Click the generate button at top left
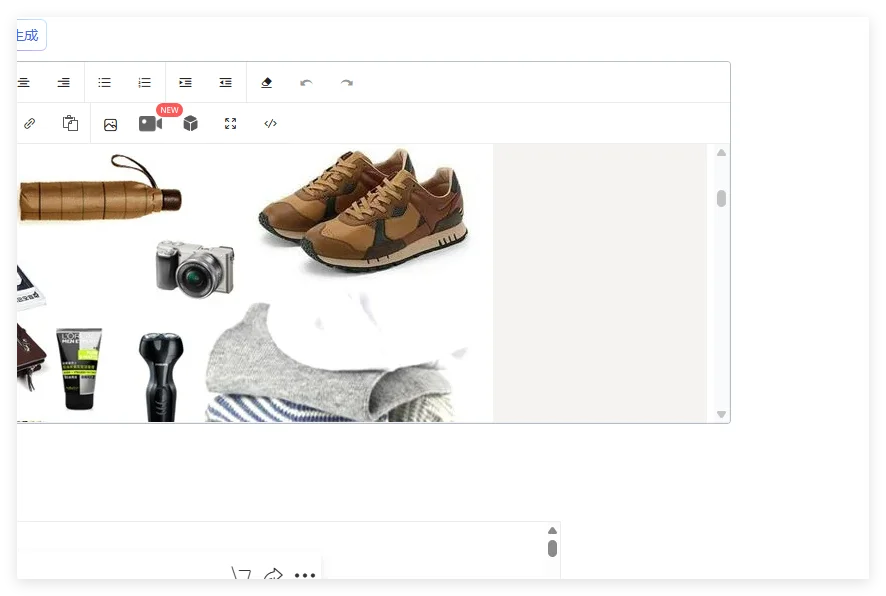Screen dimensions: 886x596 pos(31,35)
